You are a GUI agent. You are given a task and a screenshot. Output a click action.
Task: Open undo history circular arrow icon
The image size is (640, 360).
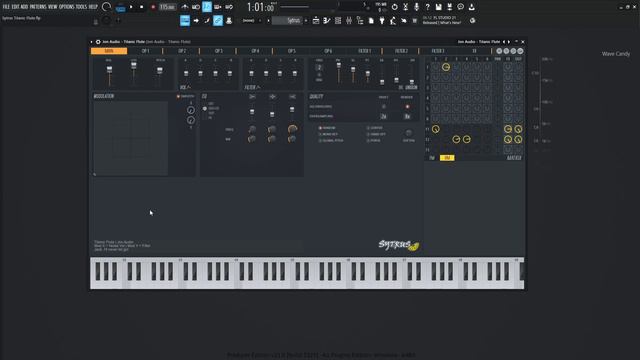395,7
